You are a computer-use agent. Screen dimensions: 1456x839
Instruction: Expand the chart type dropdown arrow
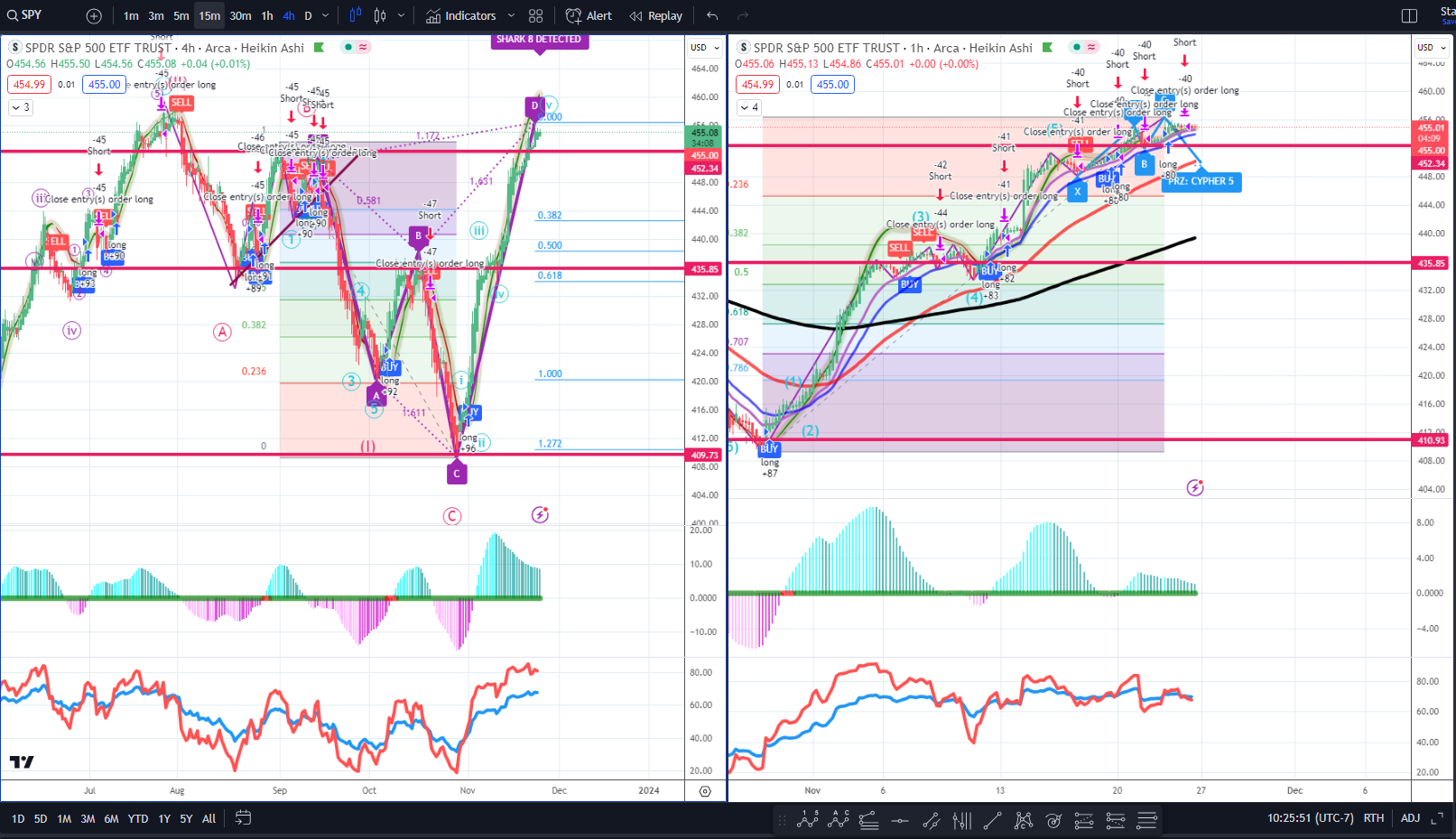click(402, 16)
